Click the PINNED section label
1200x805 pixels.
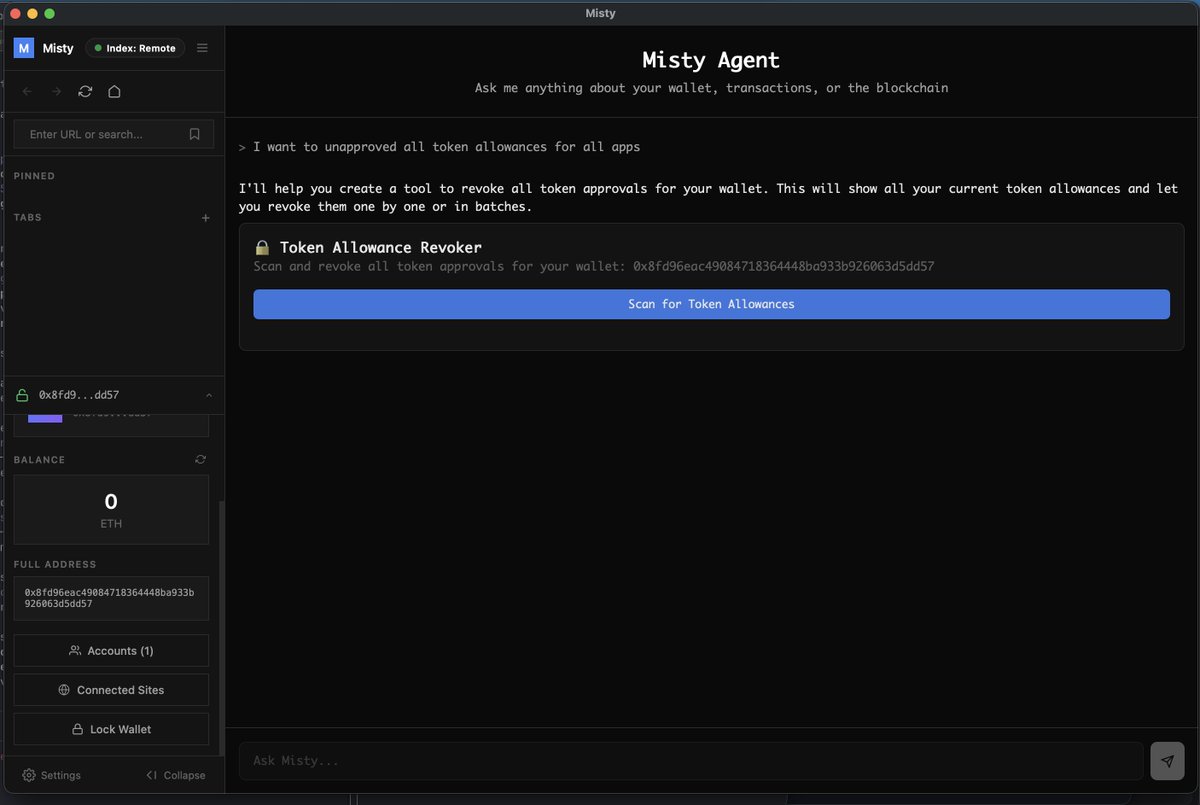click(x=34, y=176)
